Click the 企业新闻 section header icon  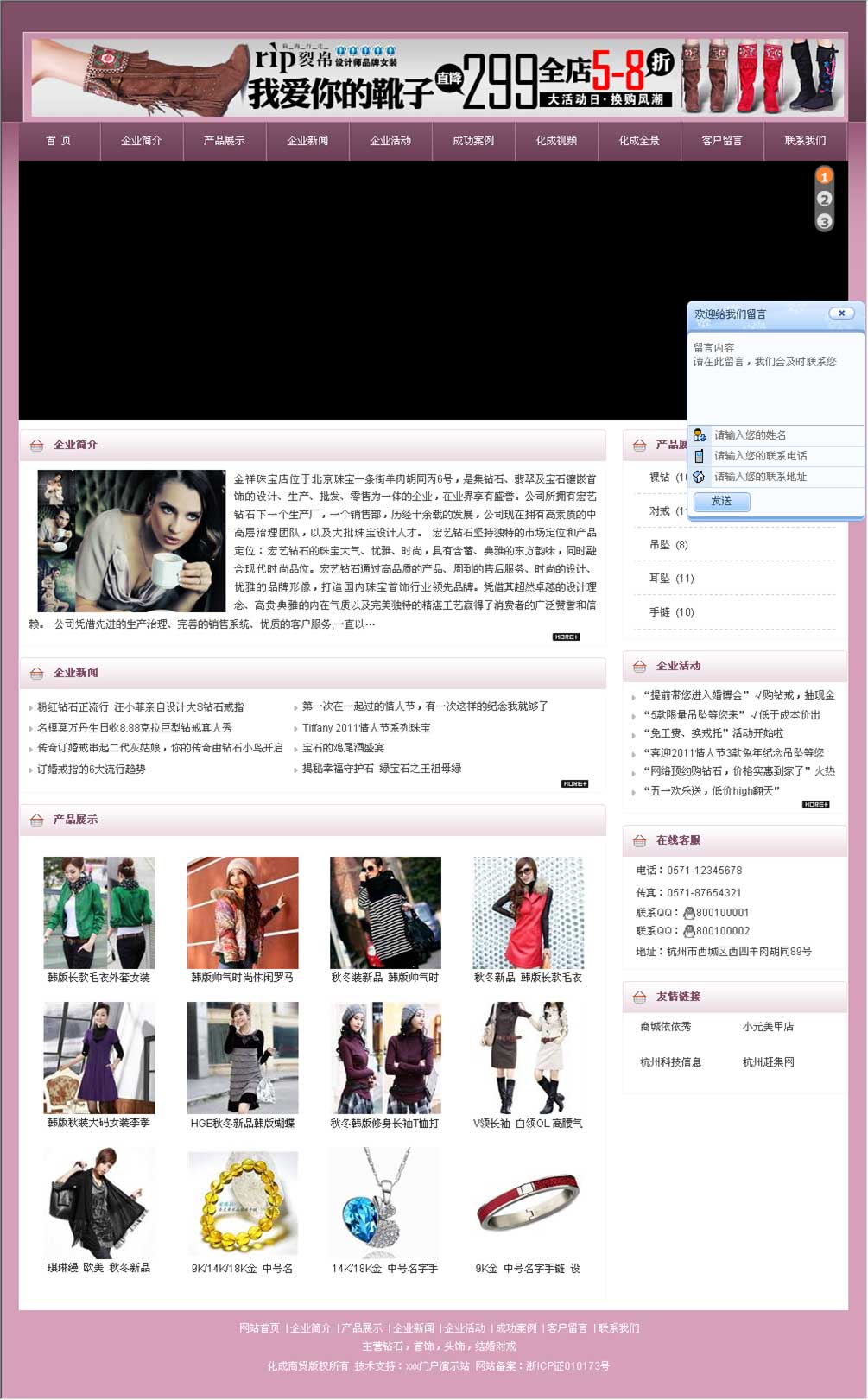click(x=36, y=674)
